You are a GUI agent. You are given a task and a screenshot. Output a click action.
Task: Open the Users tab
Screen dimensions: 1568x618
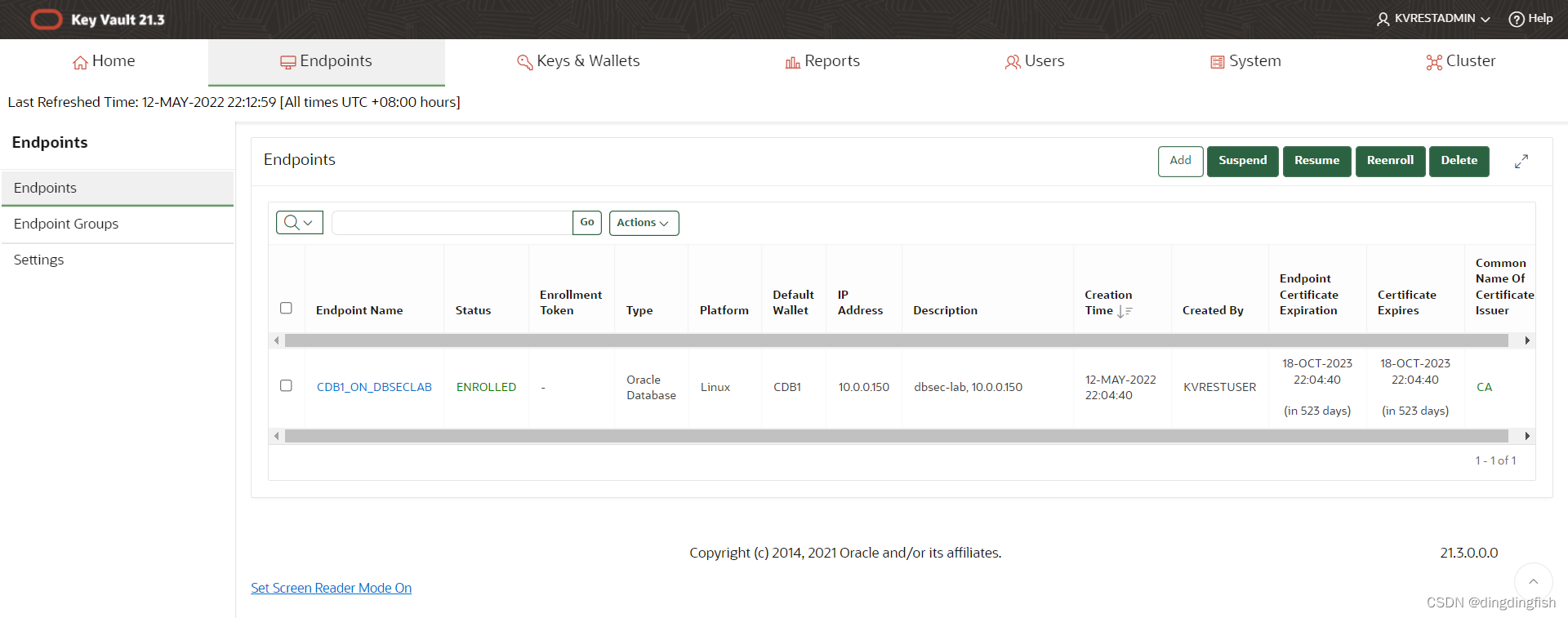pos(1035,61)
